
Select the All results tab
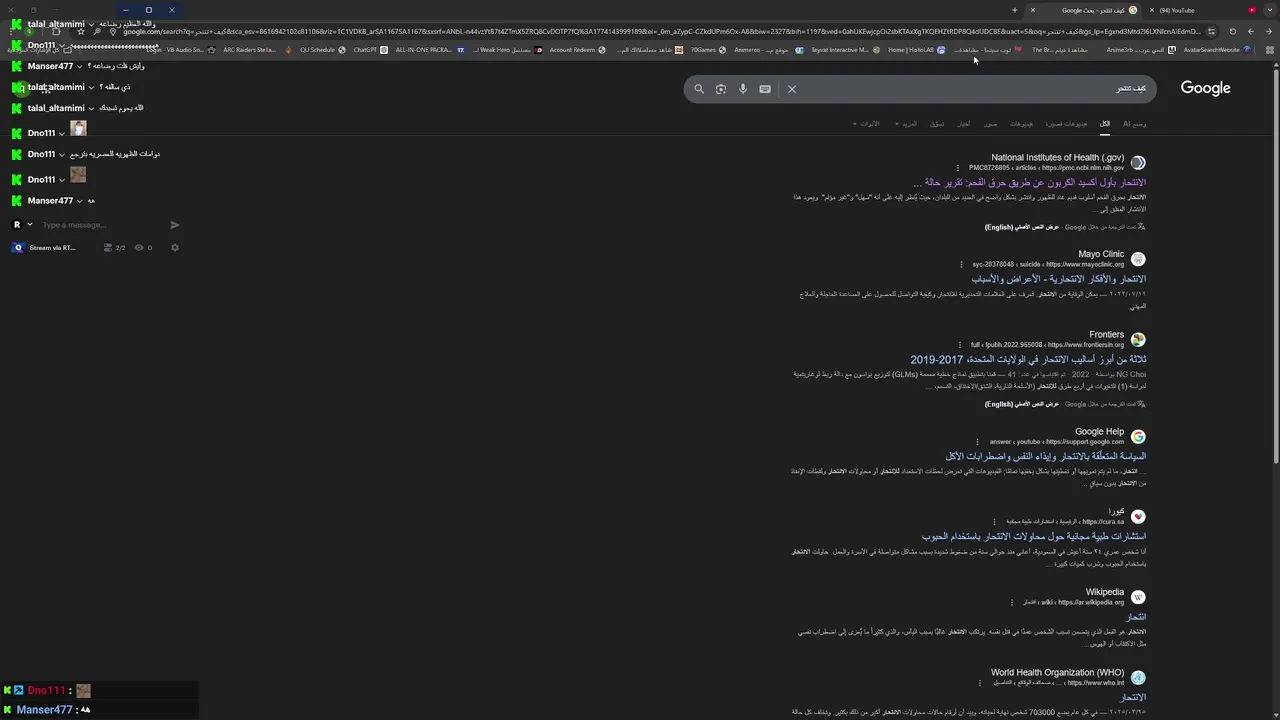(1105, 124)
